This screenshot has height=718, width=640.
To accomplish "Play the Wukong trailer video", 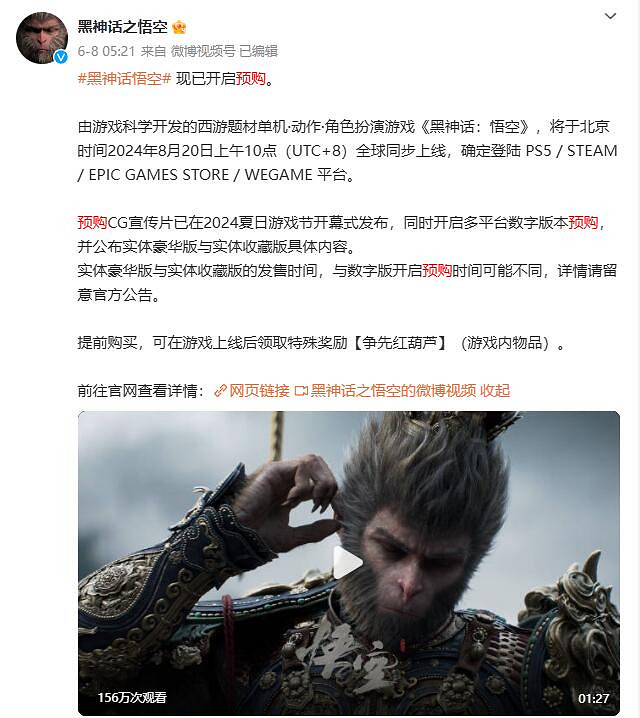I will click(x=348, y=563).
